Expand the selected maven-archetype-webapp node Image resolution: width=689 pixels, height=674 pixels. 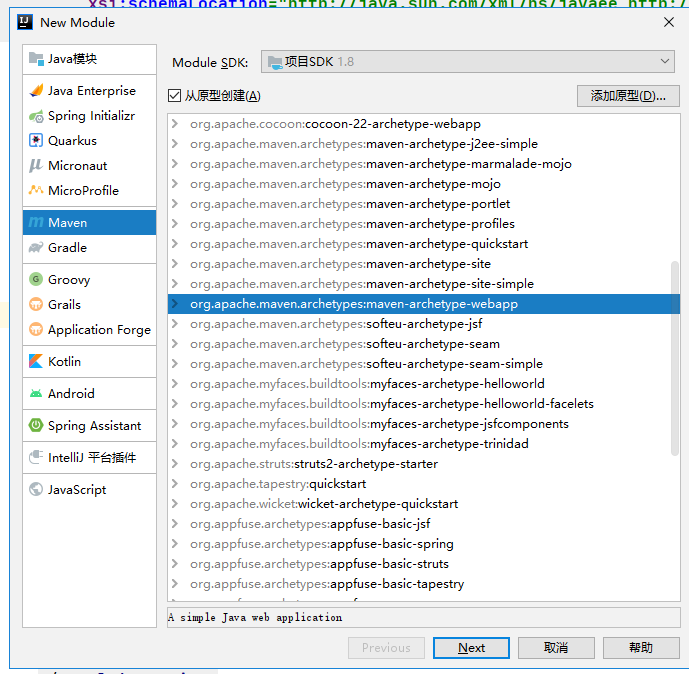175,304
